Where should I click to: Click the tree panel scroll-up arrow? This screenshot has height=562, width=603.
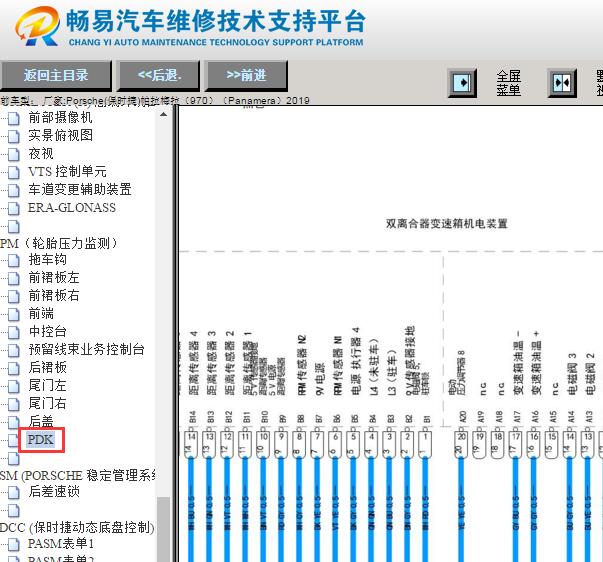click(163, 115)
